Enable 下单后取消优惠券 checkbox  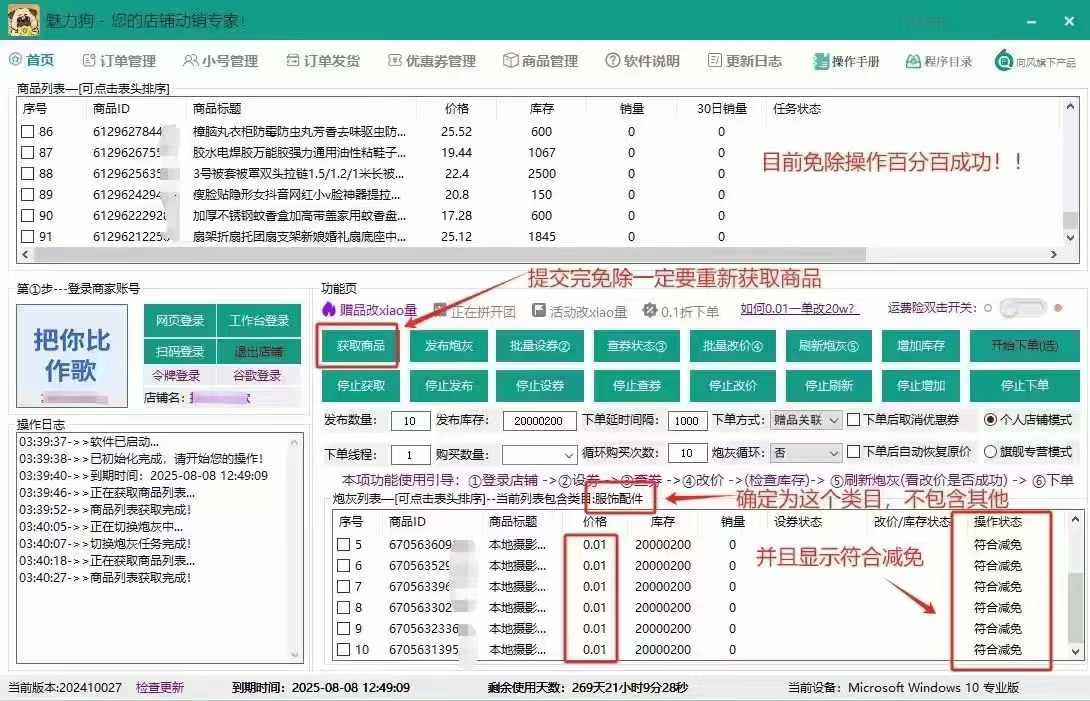coord(854,419)
